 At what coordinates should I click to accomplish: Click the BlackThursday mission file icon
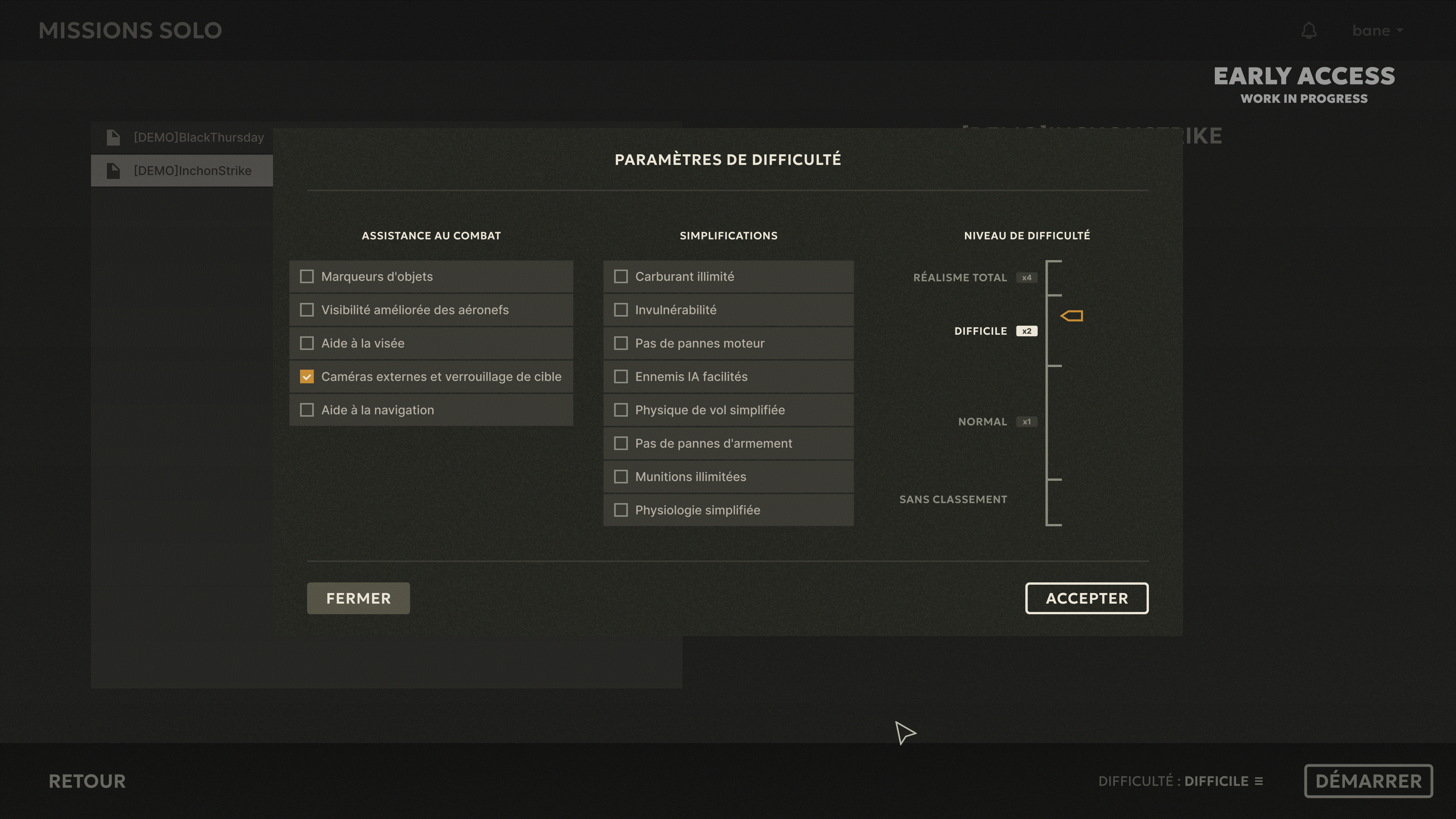pyautogui.click(x=113, y=137)
